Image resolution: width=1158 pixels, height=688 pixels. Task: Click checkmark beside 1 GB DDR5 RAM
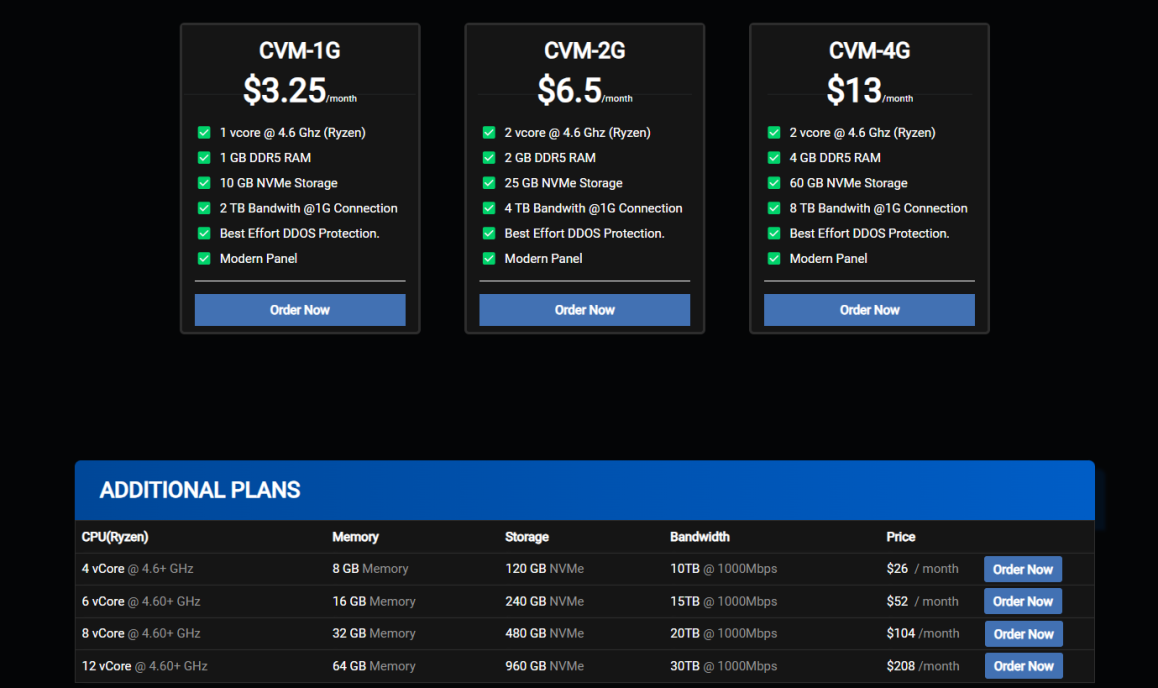tap(205, 158)
